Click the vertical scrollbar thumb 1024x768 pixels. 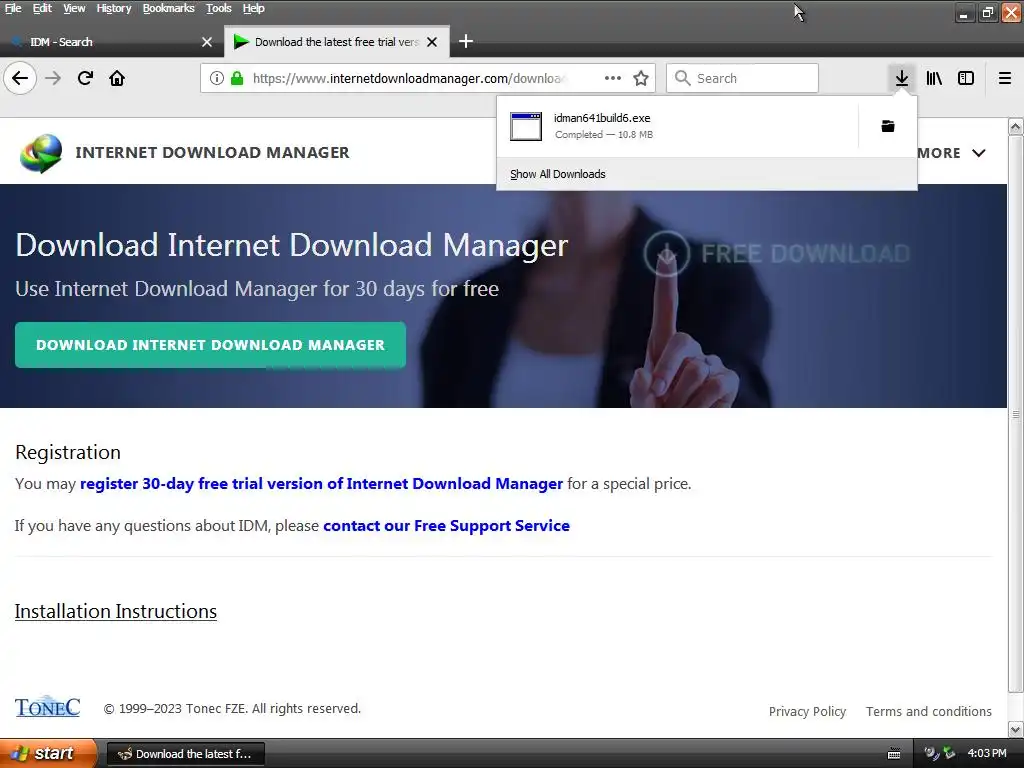(1016, 413)
